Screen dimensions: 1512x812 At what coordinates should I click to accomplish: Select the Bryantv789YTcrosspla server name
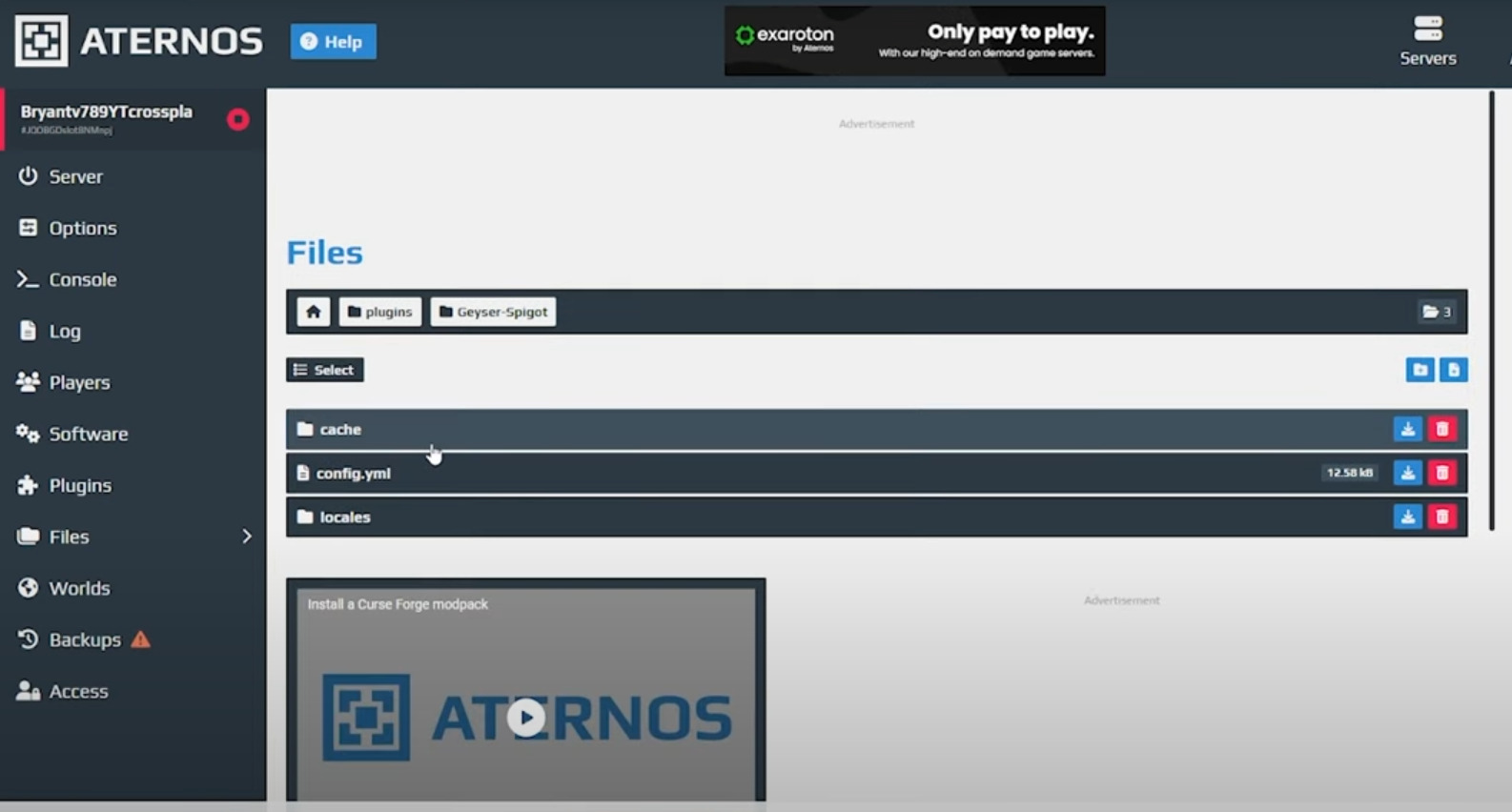pos(106,112)
